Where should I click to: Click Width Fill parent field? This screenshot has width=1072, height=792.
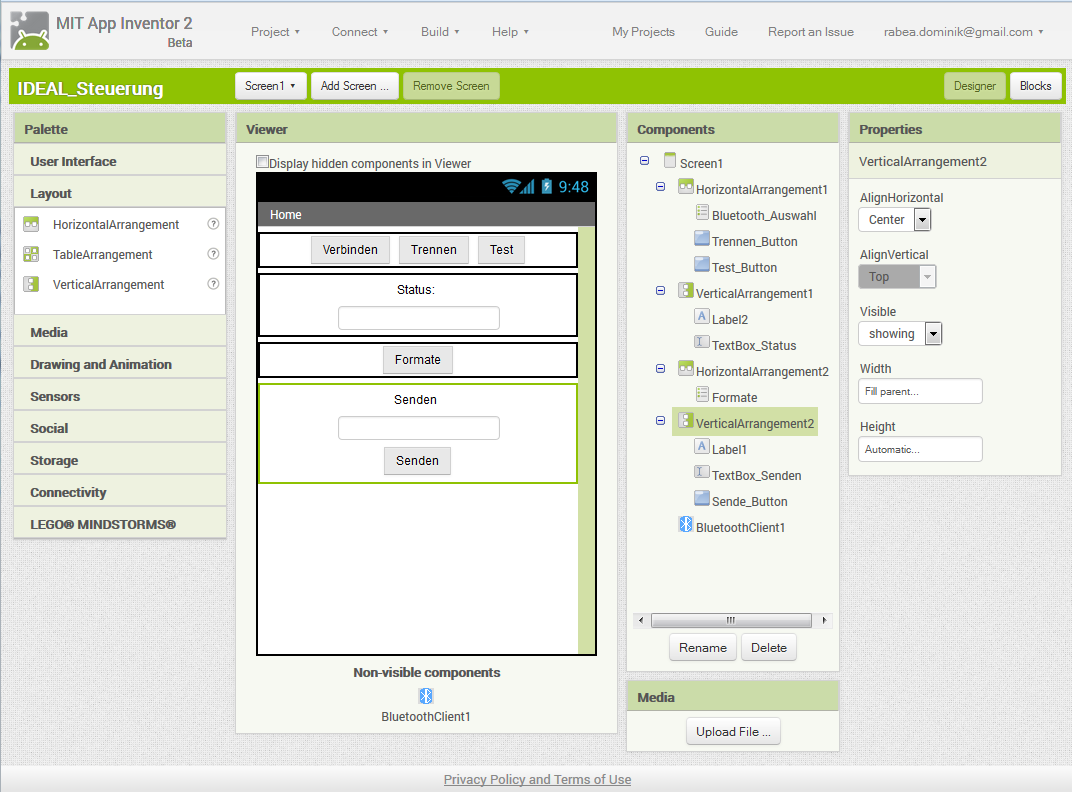click(920, 391)
